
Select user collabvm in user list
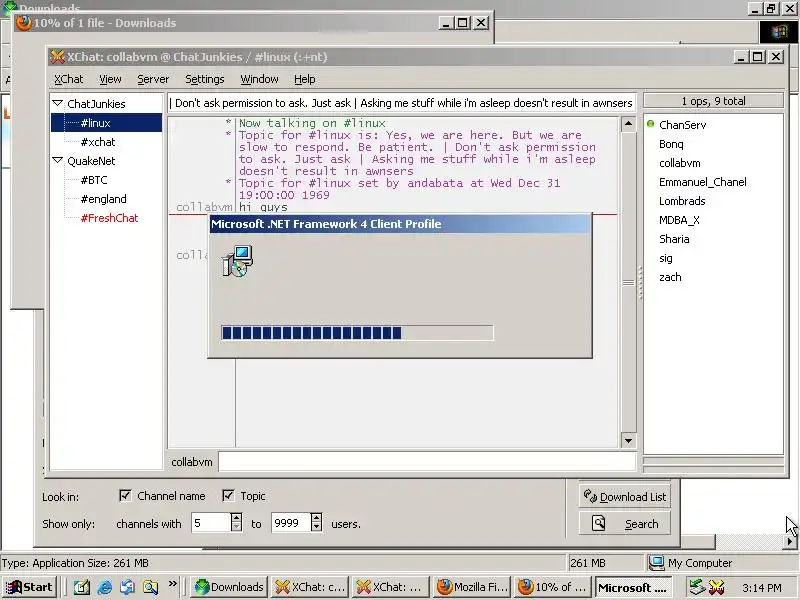pos(680,163)
